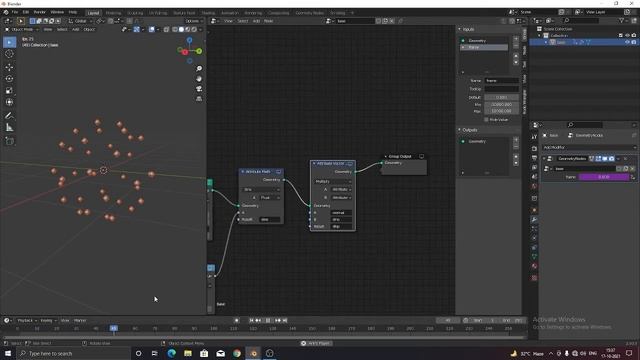The height and width of the screenshot is (360, 640).
Task: Open the Tool properties tab icon
Action: pyautogui.click(x=534, y=137)
